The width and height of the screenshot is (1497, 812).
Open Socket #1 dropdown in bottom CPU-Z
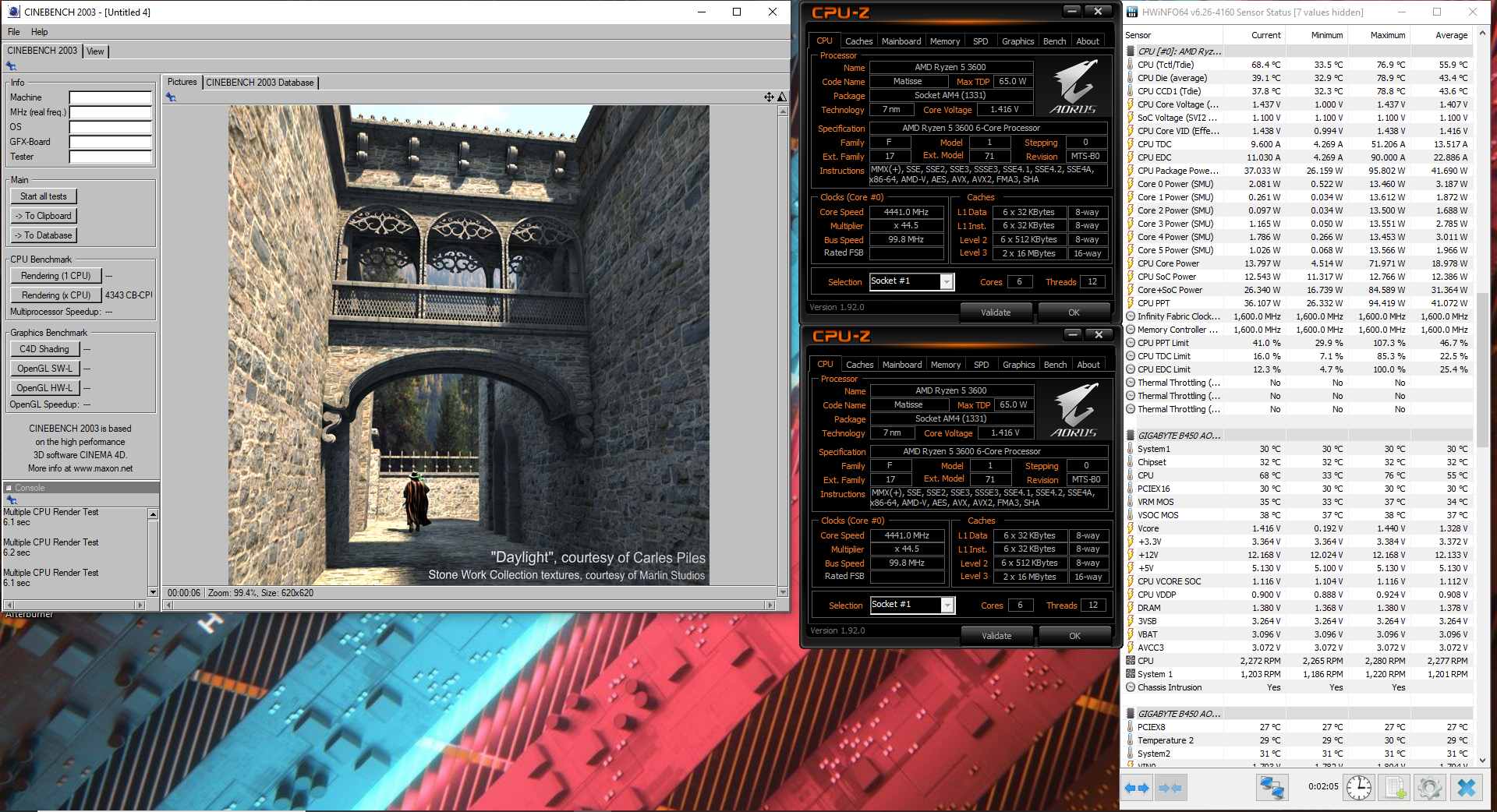coord(947,605)
